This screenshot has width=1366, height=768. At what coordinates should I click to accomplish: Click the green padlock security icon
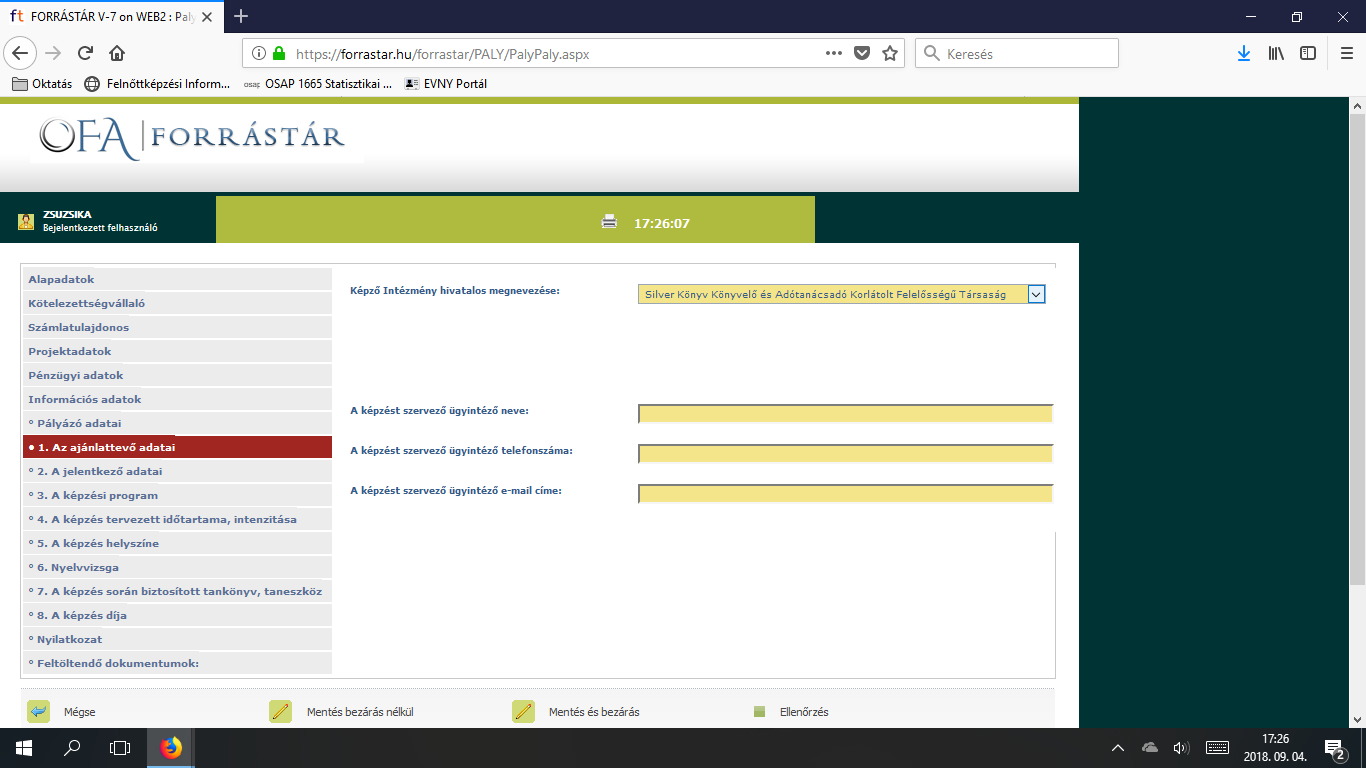click(279, 54)
